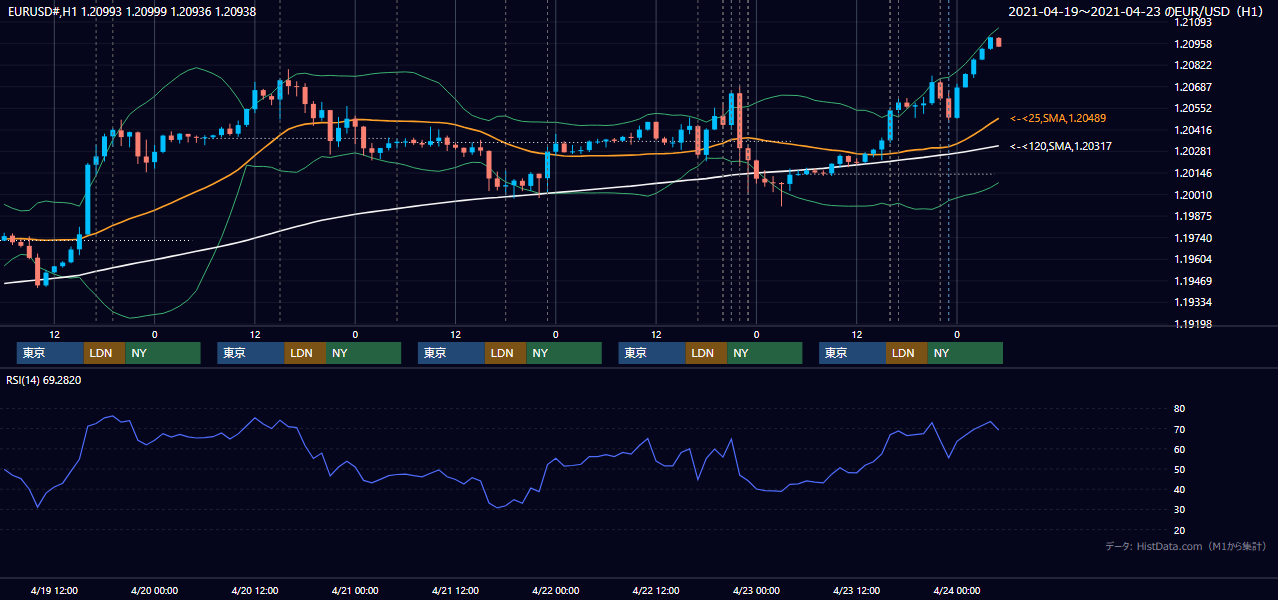
Task: Click price axis value 1.19198
Action: (1193, 324)
